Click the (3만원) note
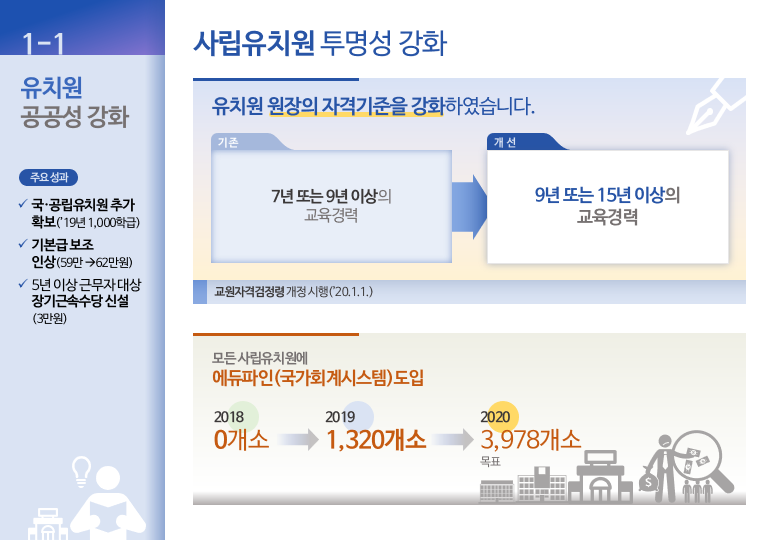 (x=50, y=318)
